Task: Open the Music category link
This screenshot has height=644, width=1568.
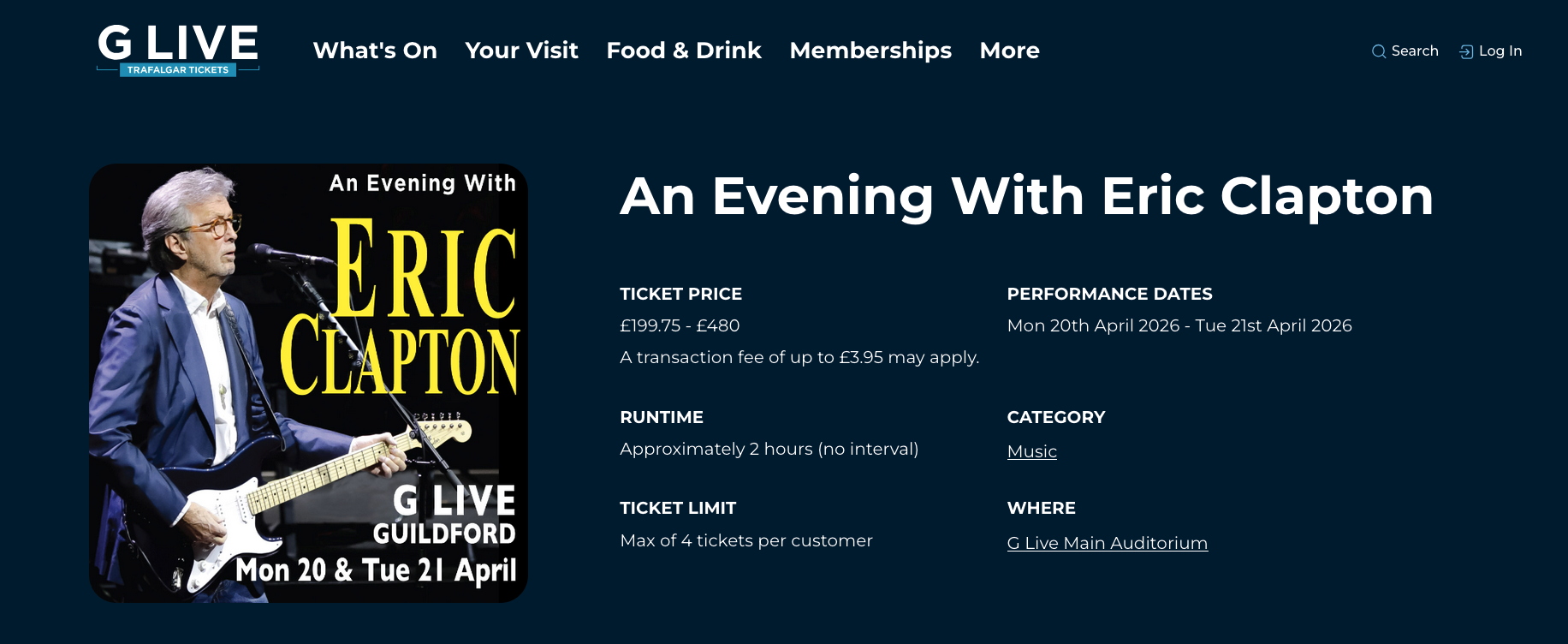Action: click(1031, 451)
